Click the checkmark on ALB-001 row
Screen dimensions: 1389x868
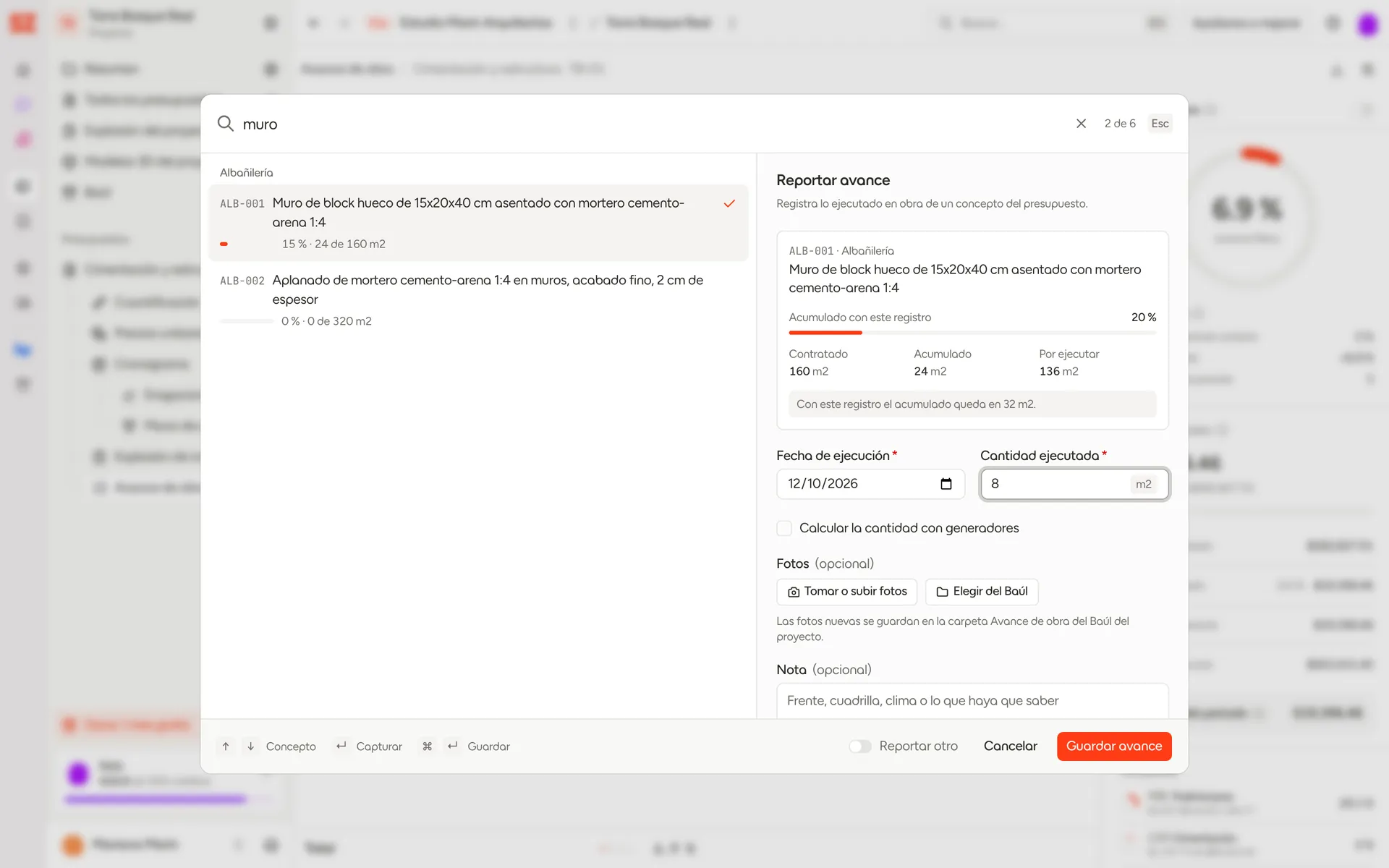(x=729, y=203)
